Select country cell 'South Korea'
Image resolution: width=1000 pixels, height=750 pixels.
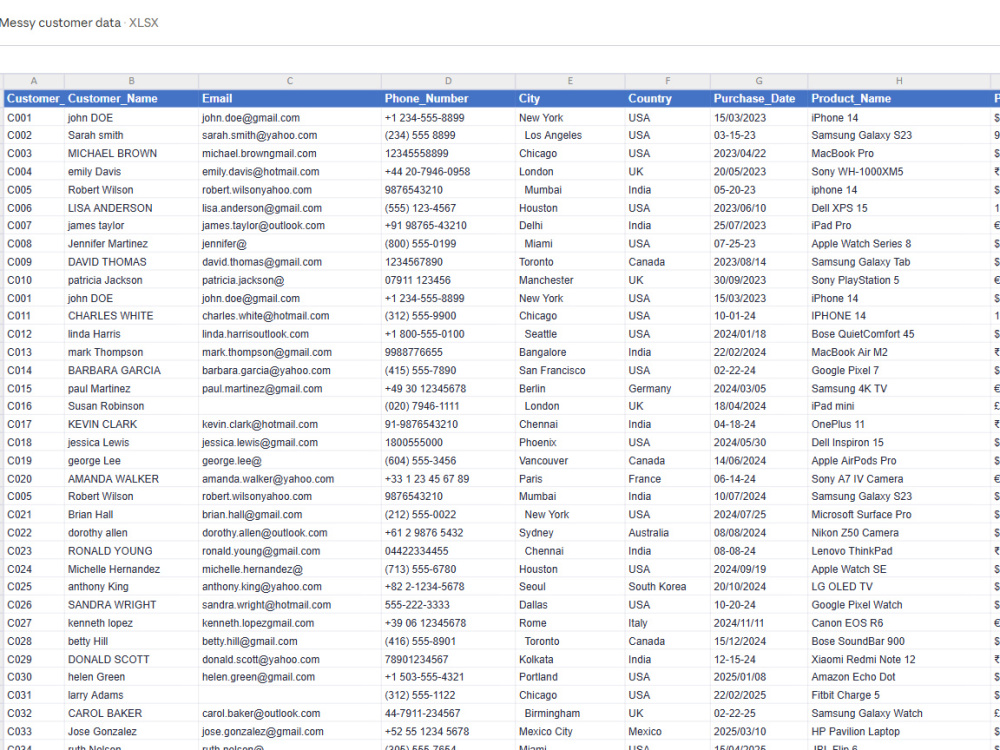point(668,587)
